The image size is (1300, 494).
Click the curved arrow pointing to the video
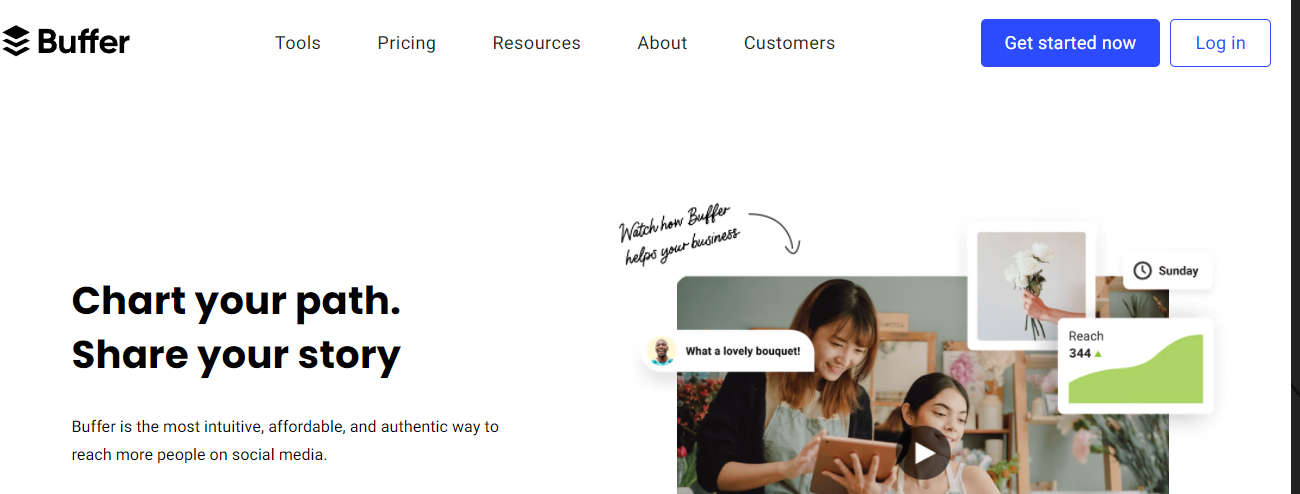coord(776,232)
